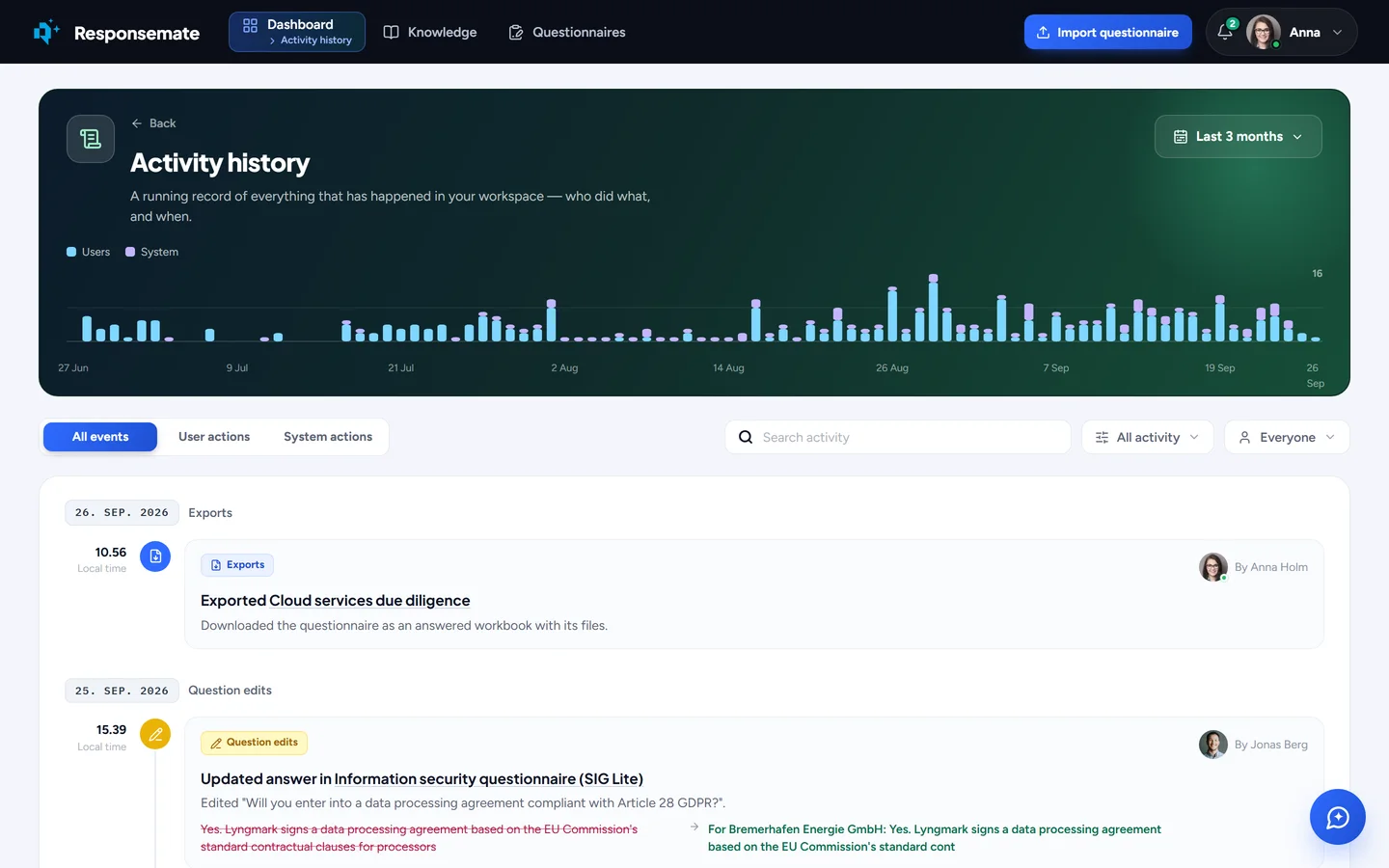Click the blue export event icon
Viewport: 1389px width, 868px height.
pos(155,556)
